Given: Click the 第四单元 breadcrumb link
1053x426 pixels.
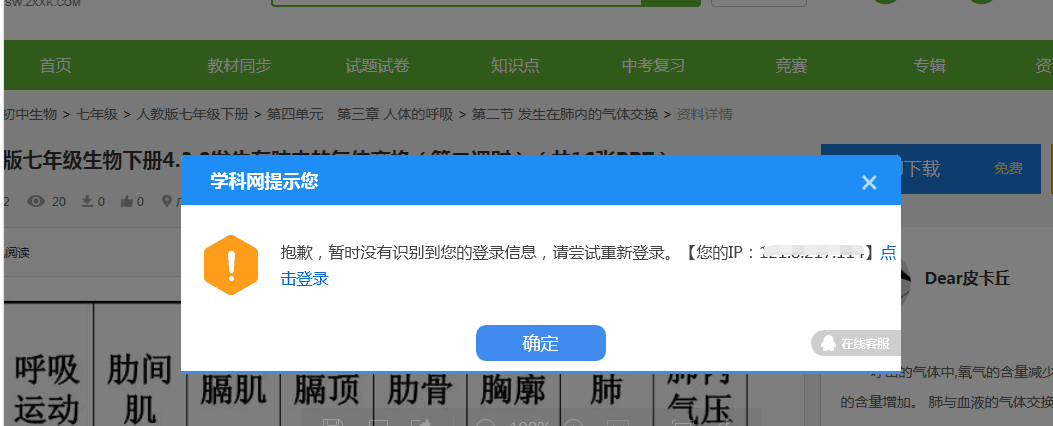Looking at the screenshot, I should 295,114.
